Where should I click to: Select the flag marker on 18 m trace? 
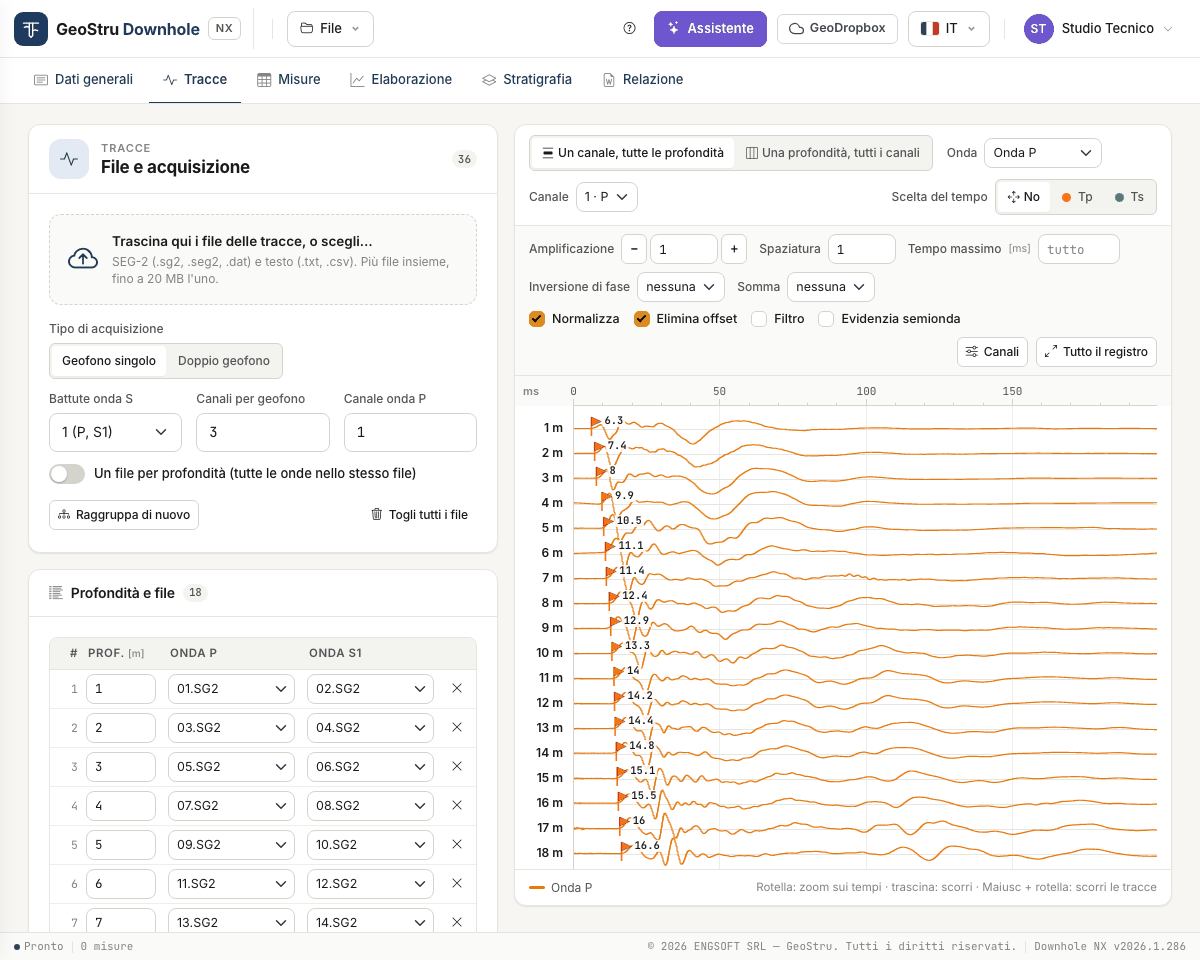pos(625,848)
